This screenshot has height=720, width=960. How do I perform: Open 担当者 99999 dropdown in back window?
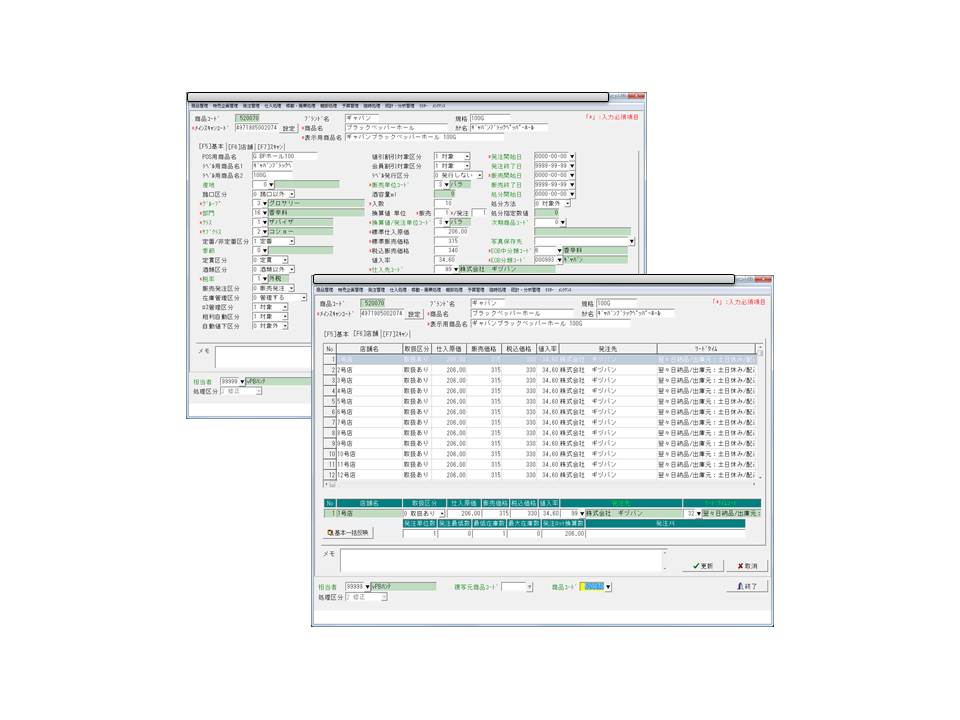[x=242, y=381]
